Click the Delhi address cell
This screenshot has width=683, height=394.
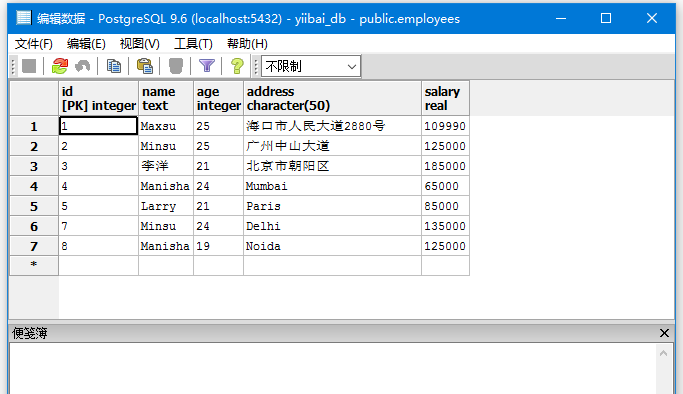point(332,226)
